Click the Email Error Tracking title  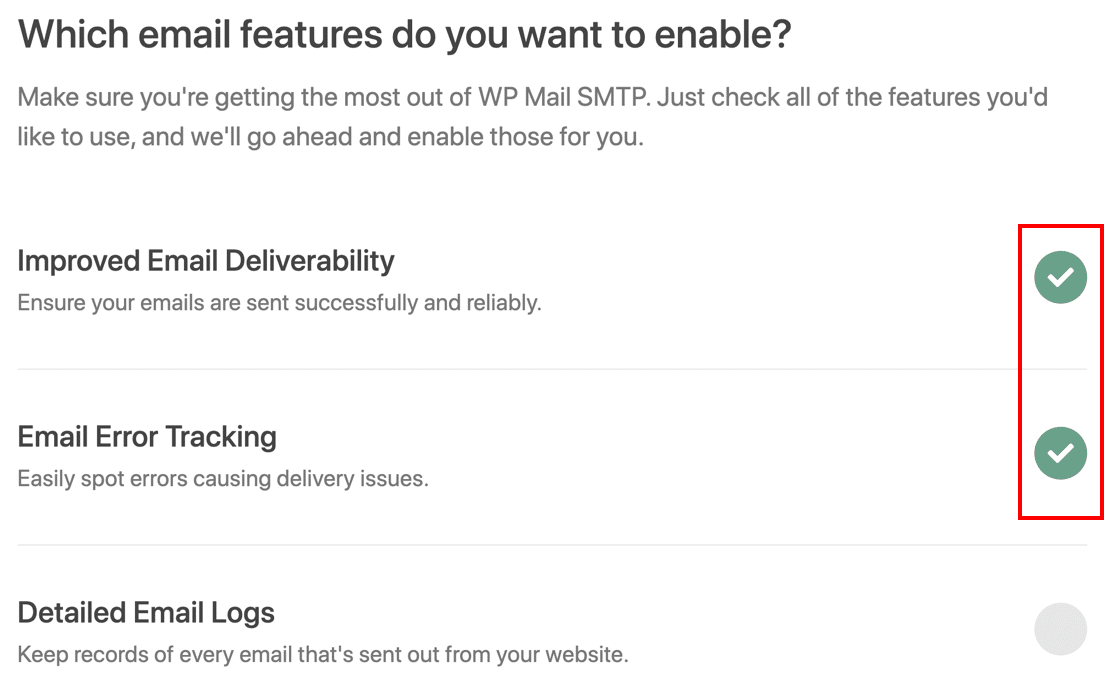pyautogui.click(x=147, y=437)
